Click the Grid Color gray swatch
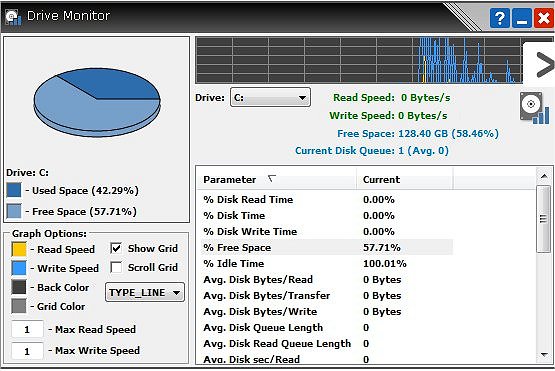 coord(19,306)
